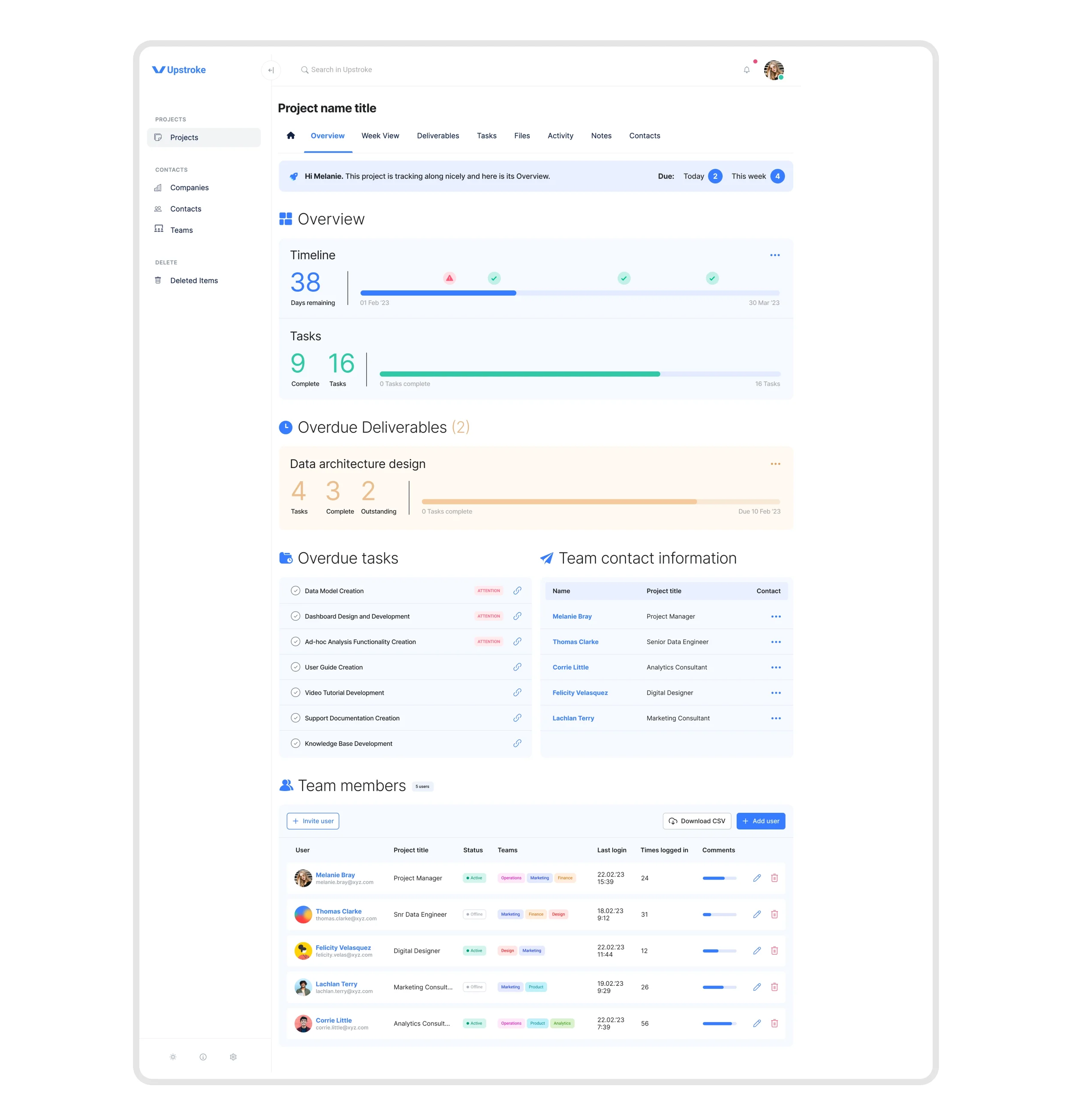Delete Thomas Clarke with trash icon
Screen dimensions: 1072x1120
774,914
